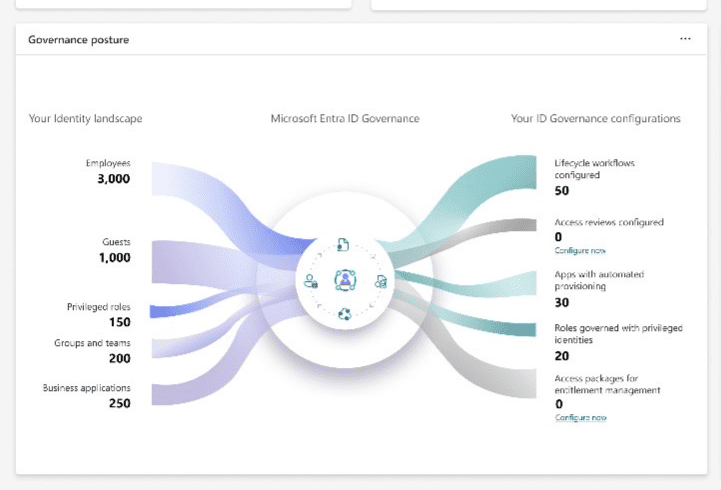Click Access reviews configured label

(x=609, y=222)
